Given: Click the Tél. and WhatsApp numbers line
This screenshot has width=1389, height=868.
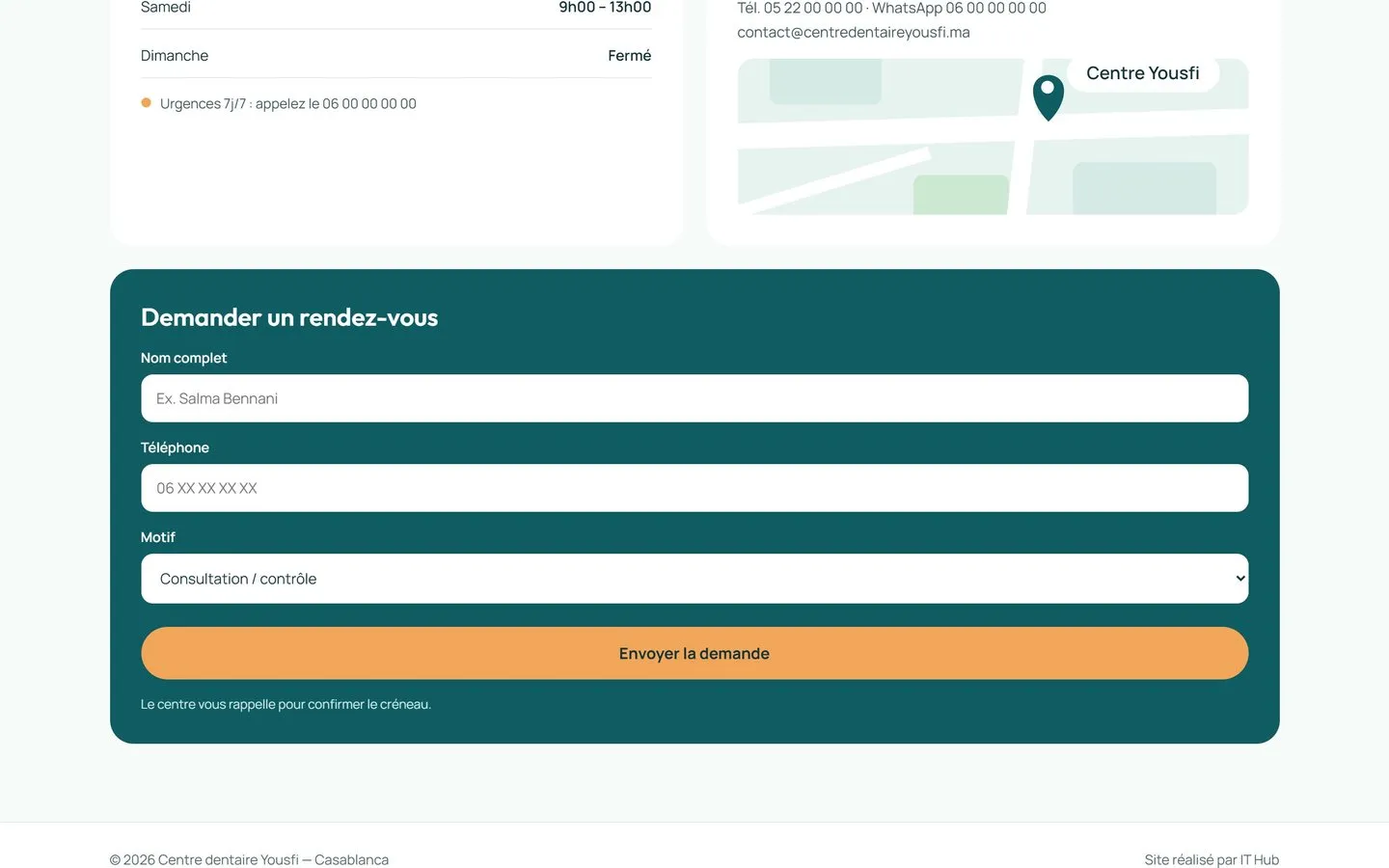Looking at the screenshot, I should (x=891, y=8).
